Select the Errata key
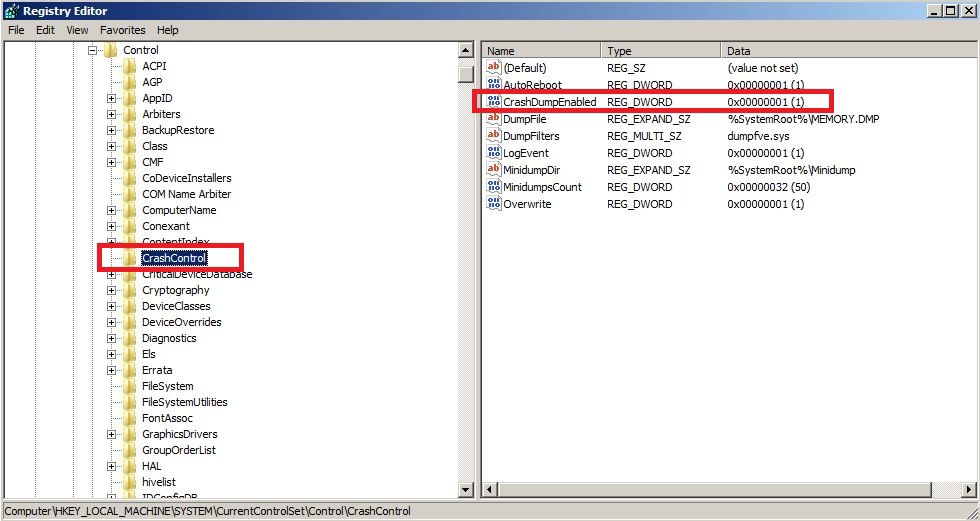The width and height of the screenshot is (980, 521). 157,370
